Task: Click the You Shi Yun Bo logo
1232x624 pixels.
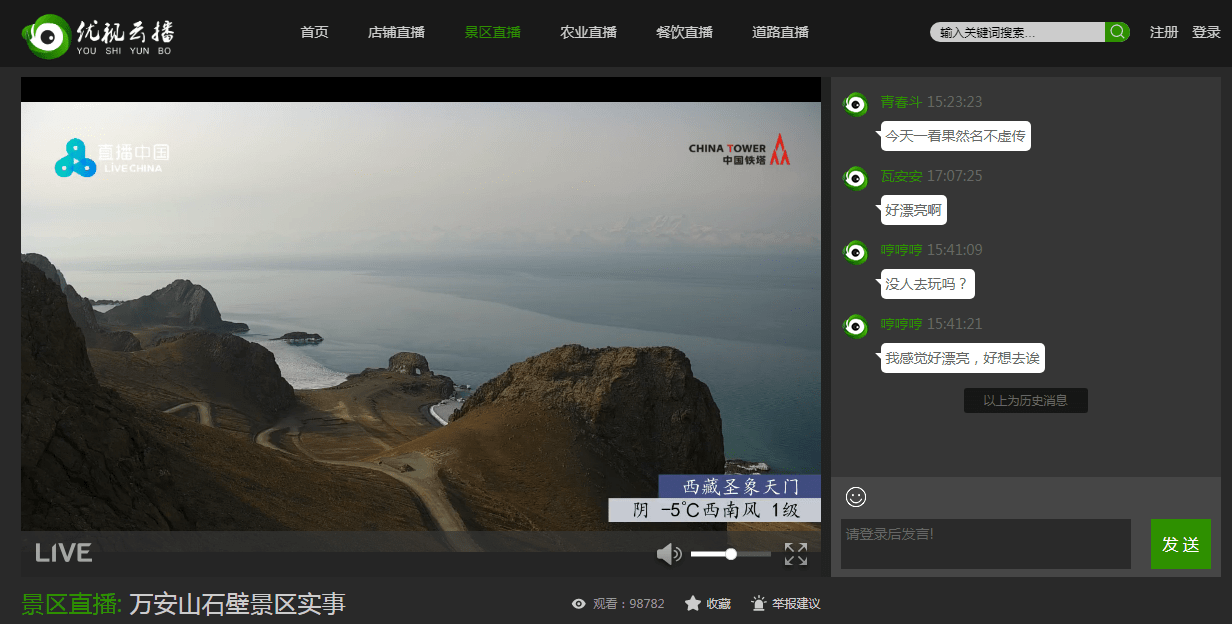Action: [98, 35]
